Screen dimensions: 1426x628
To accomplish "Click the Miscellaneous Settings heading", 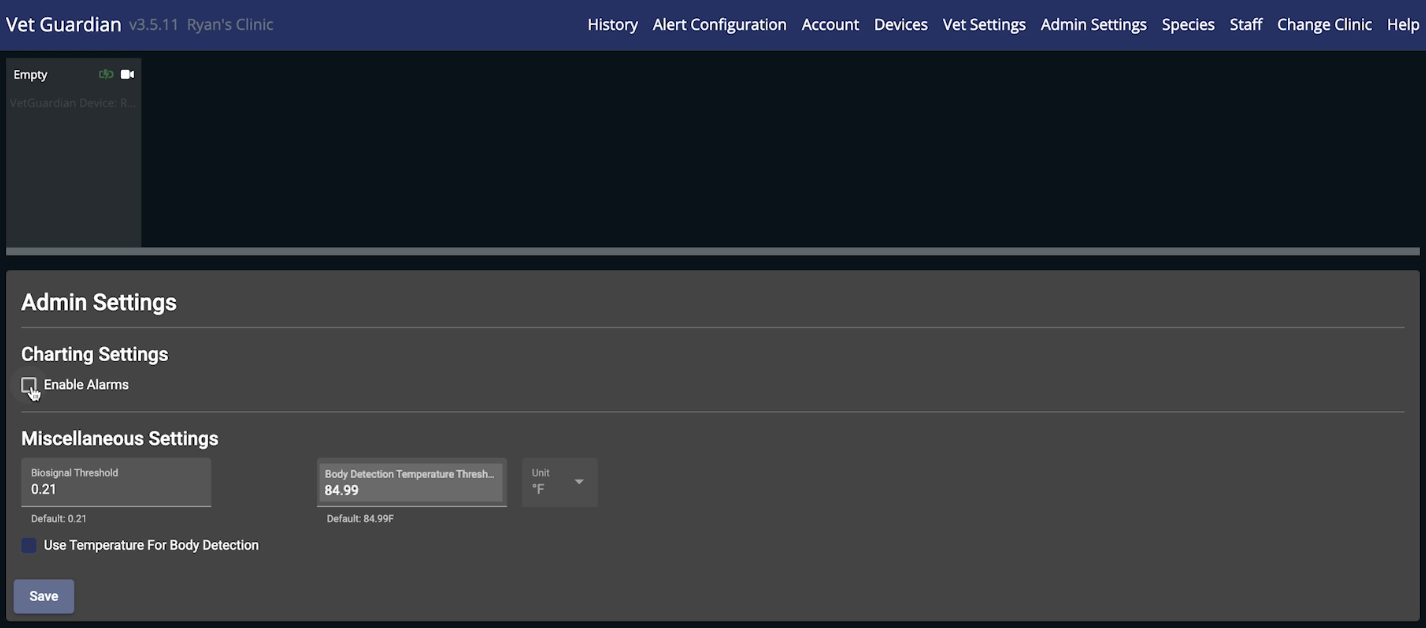I will click(120, 438).
